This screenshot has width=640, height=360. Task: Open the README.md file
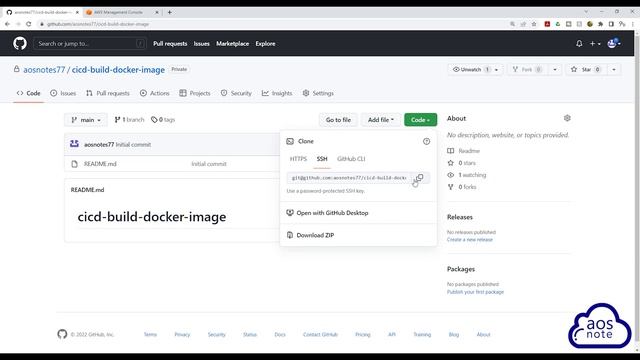pyautogui.click(x=100, y=164)
